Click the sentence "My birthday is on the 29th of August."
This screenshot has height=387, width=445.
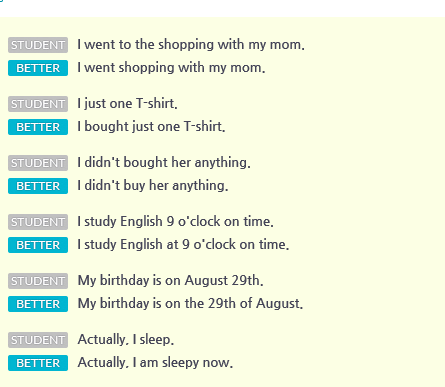(x=190, y=304)
